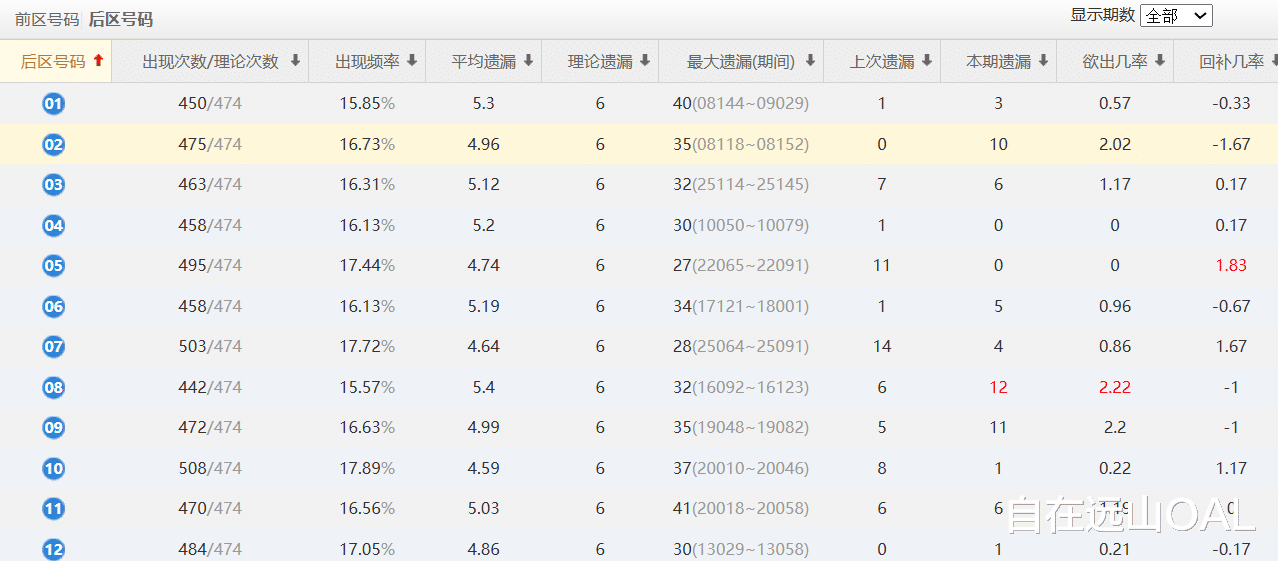Screen dimensions: 1278x561
Task: Sort by 出现次数/理论次数 column header
Action: 210,61
